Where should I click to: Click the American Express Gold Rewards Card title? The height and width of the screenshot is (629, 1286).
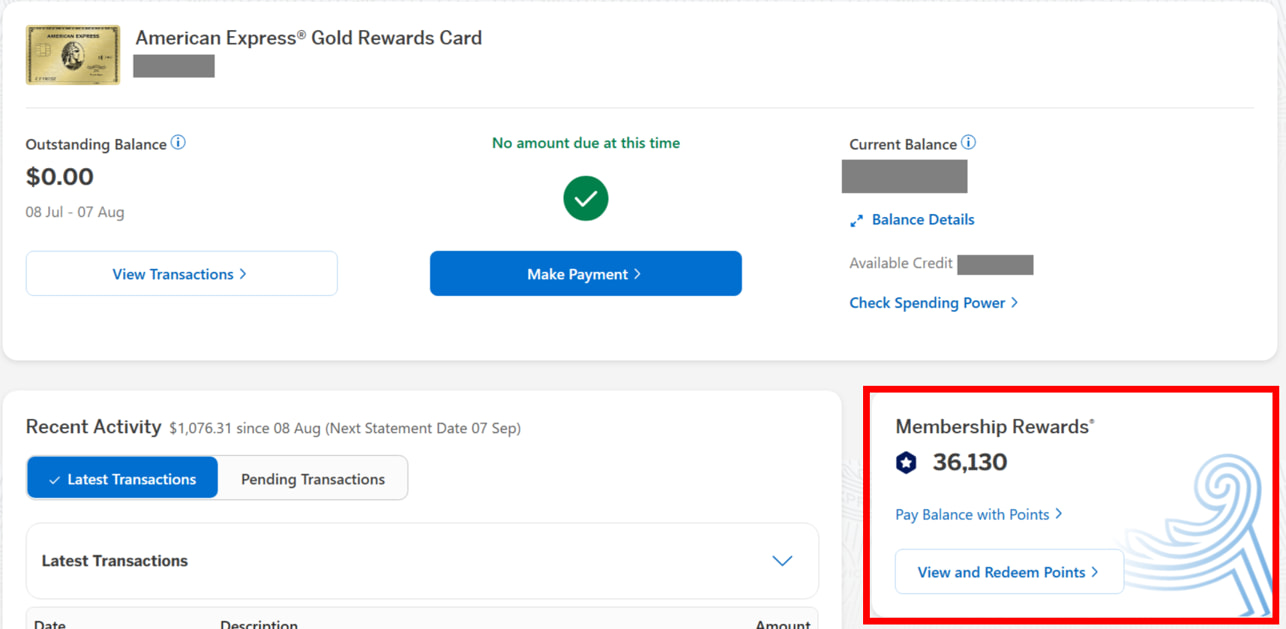click(x=309, y=38)
